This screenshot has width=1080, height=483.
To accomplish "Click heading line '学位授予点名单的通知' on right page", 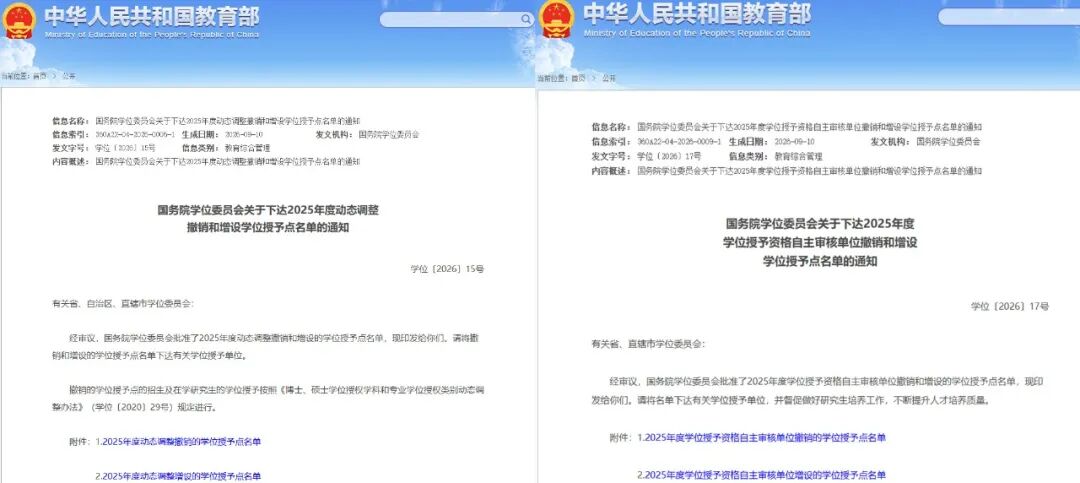I will click(820, 261).
